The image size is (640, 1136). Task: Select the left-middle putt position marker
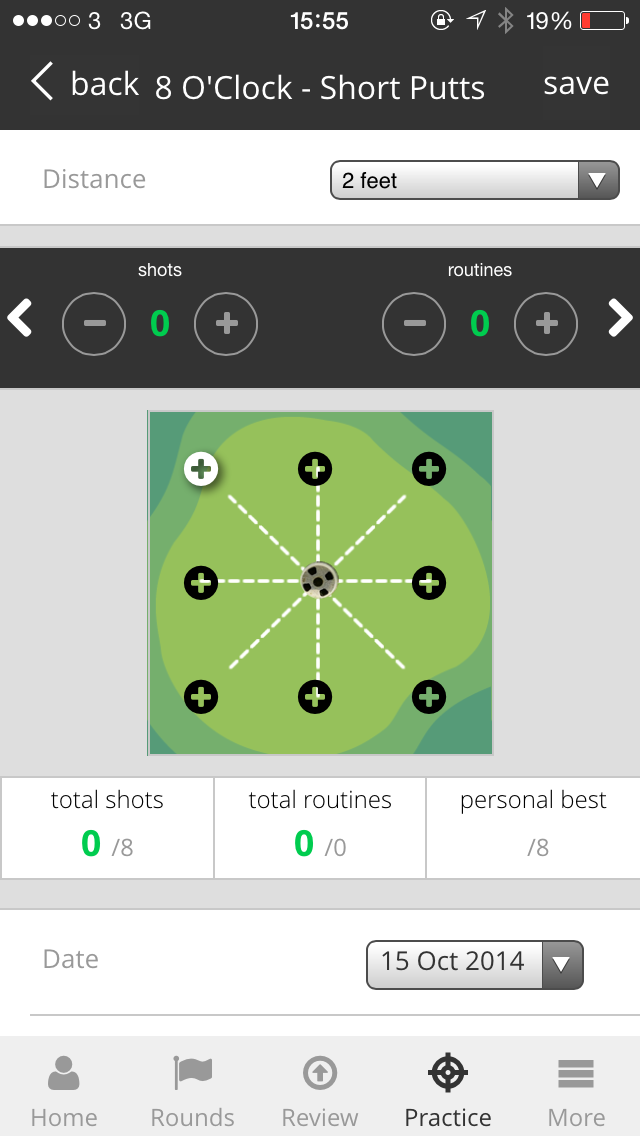point(201,582)
